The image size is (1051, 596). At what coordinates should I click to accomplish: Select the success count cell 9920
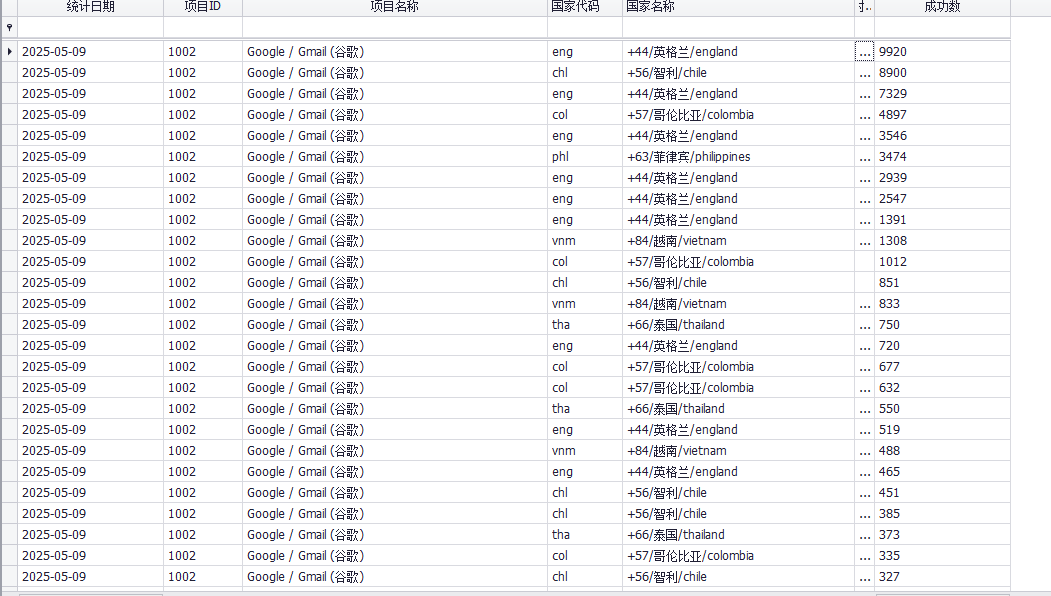[942, 52]
